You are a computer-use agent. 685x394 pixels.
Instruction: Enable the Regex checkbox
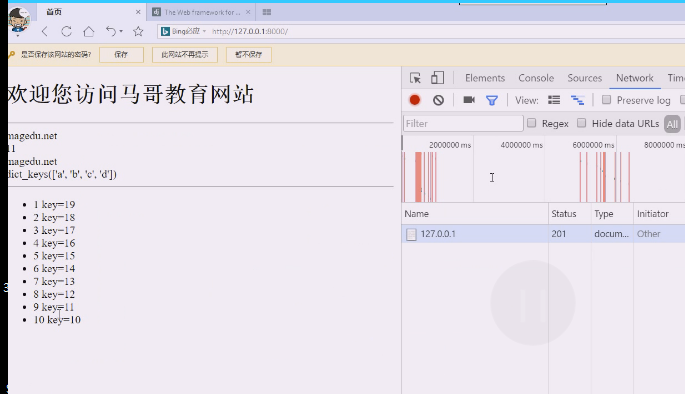532,123
